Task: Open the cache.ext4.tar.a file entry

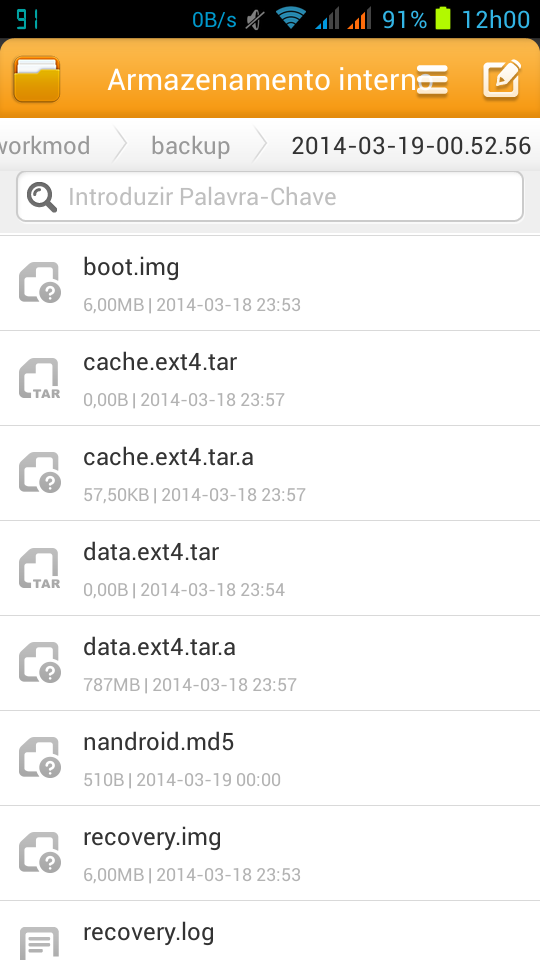Action: coord(270,473)
